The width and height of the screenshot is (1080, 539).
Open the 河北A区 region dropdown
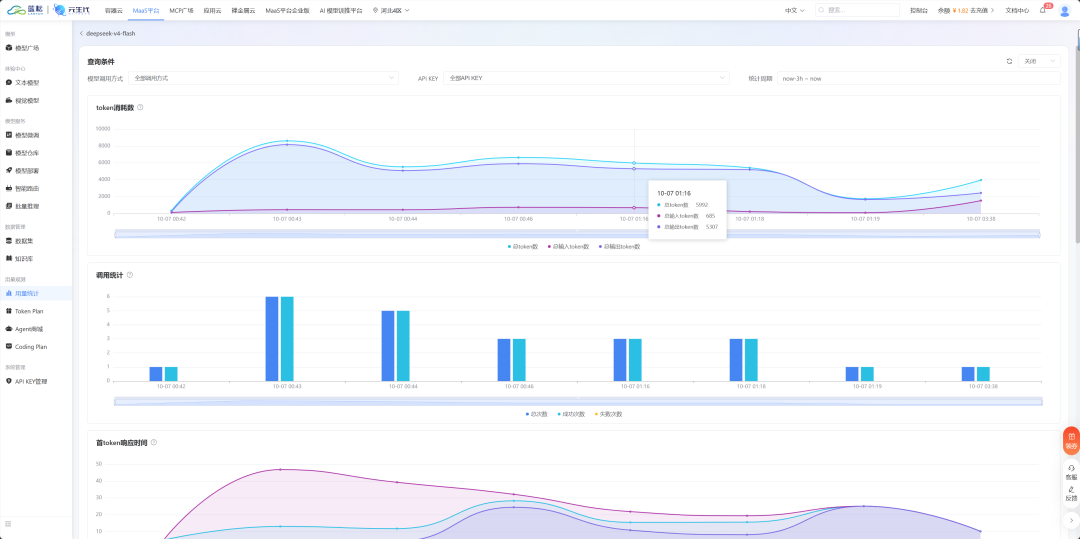[x=391, y=10]
